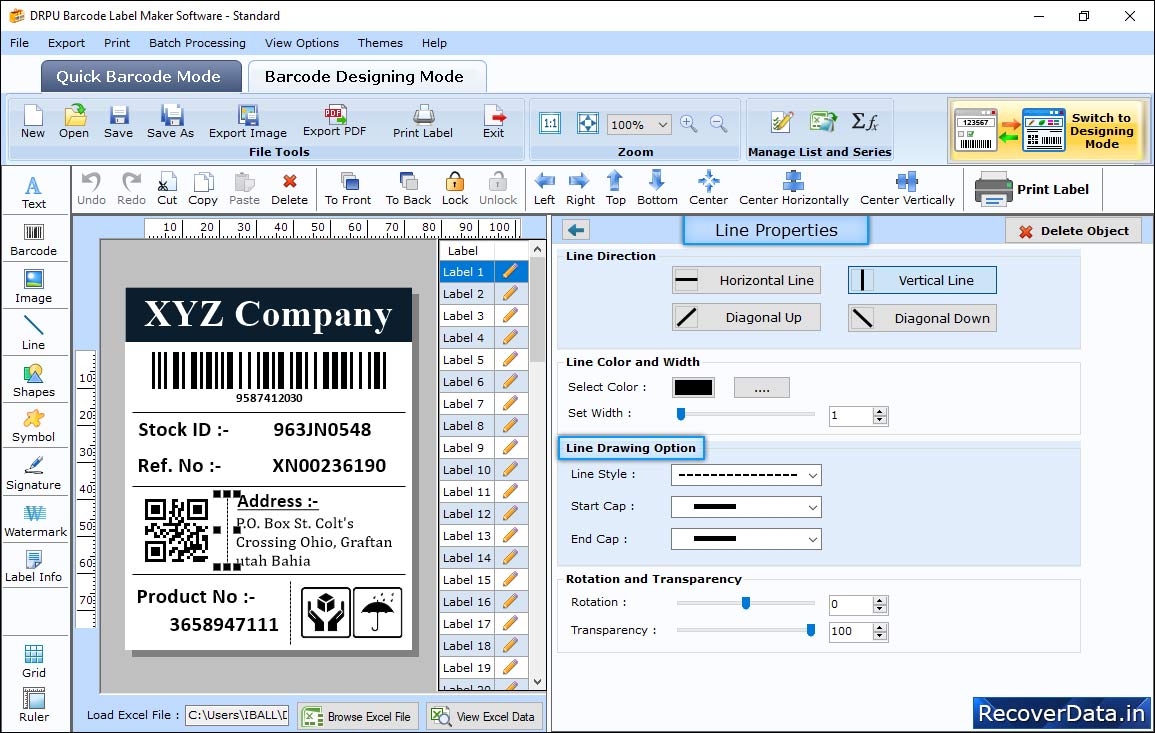Select Diagonal Up direction
1155x733 pixels.
pos(746,318)
